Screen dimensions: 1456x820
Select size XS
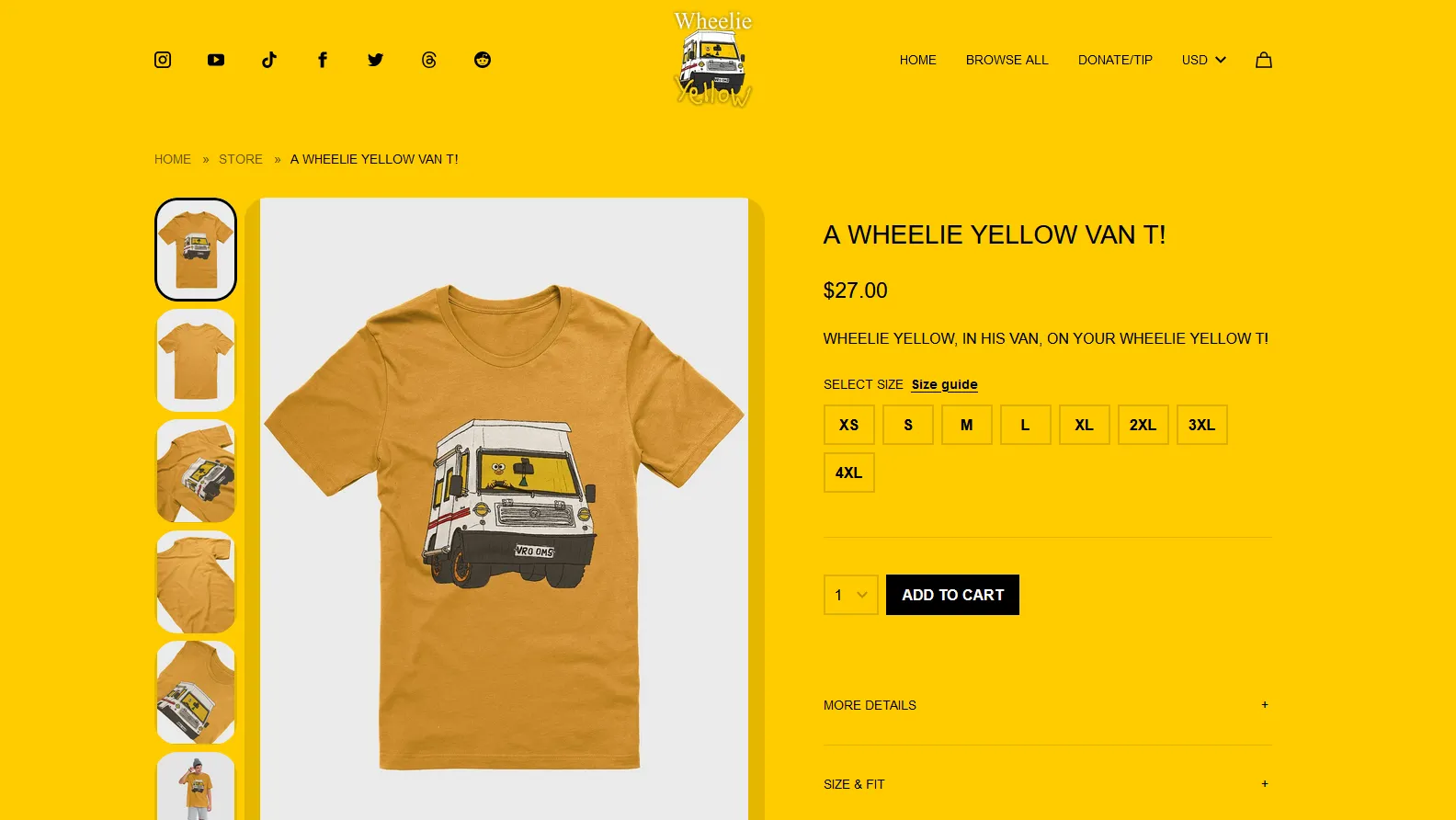[x=849, y=425]
